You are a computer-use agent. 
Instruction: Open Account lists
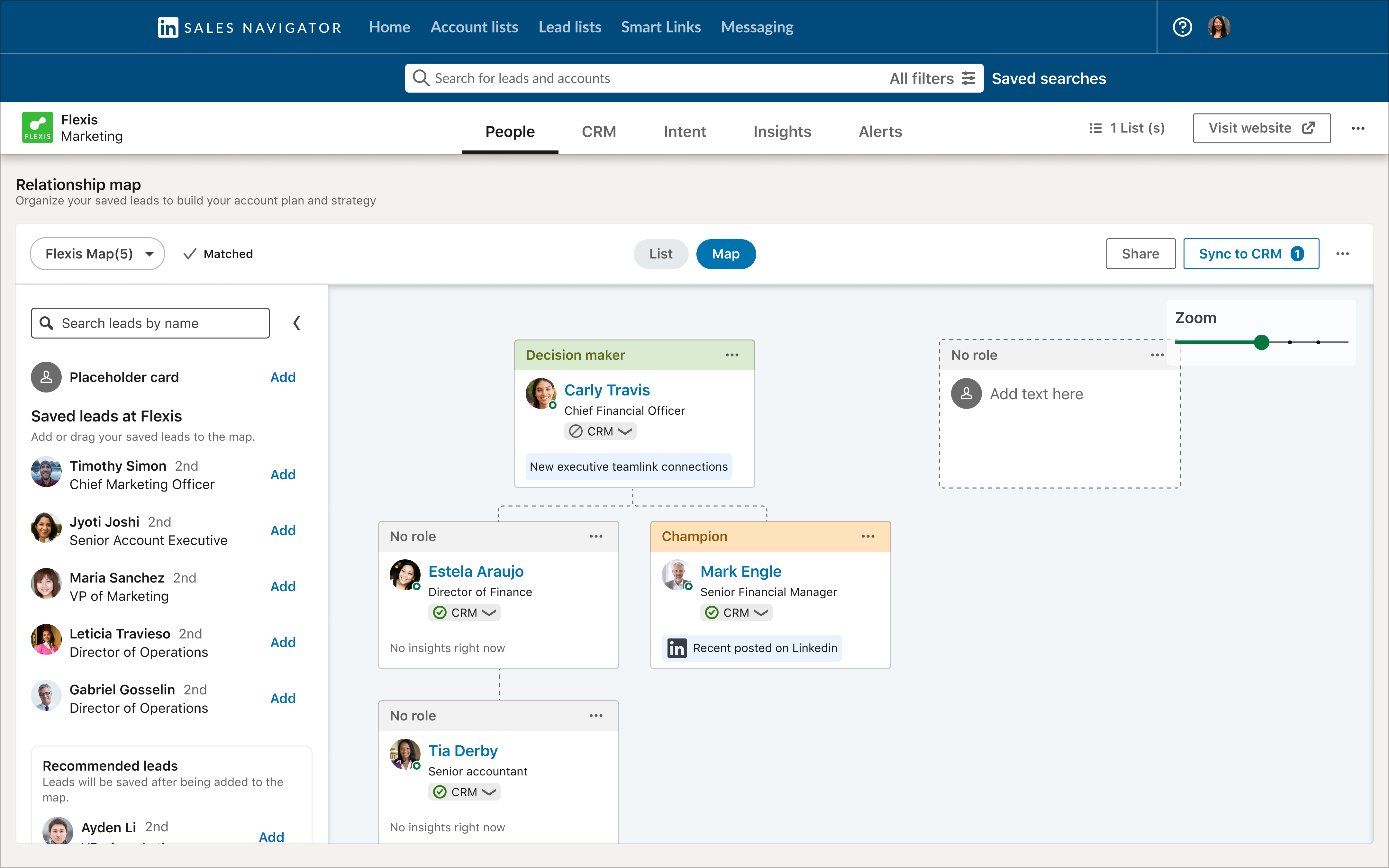(x=474, y=27)
